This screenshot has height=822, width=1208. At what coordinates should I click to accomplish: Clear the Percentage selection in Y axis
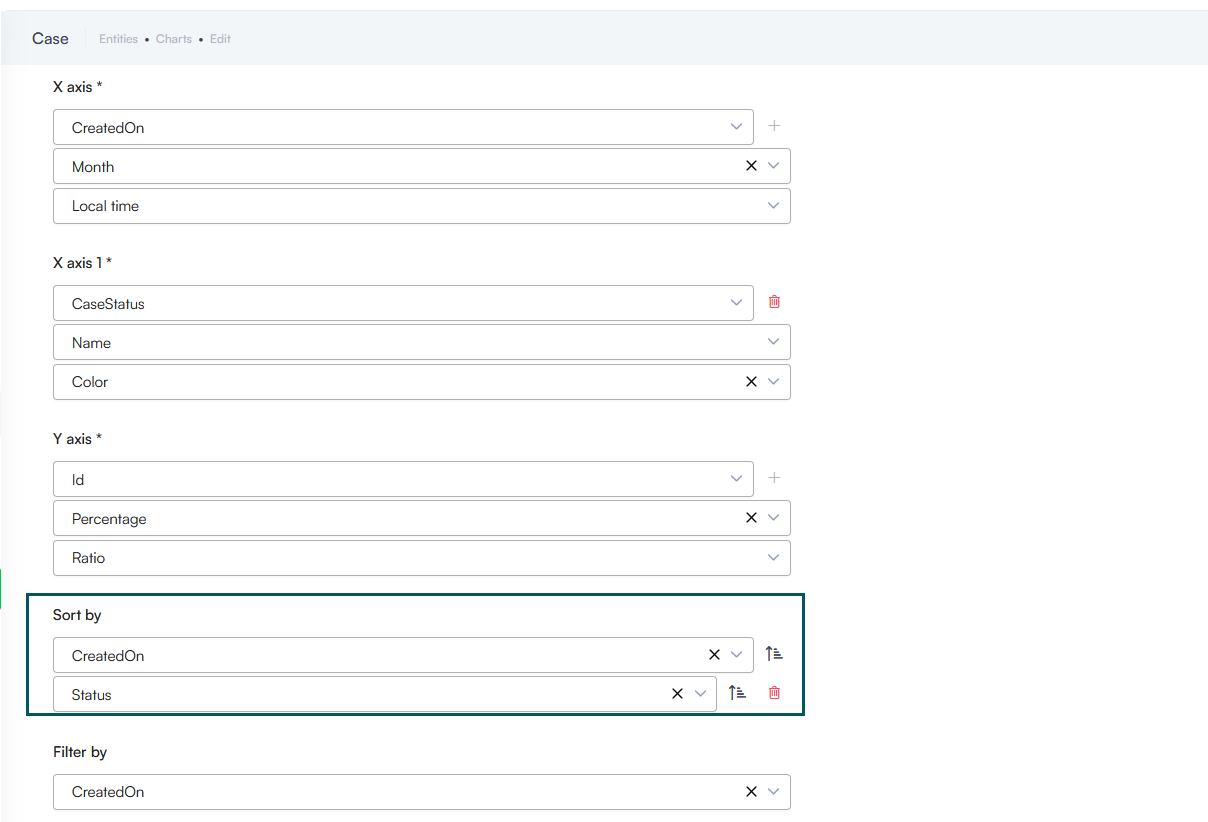[x=751, y=518]
